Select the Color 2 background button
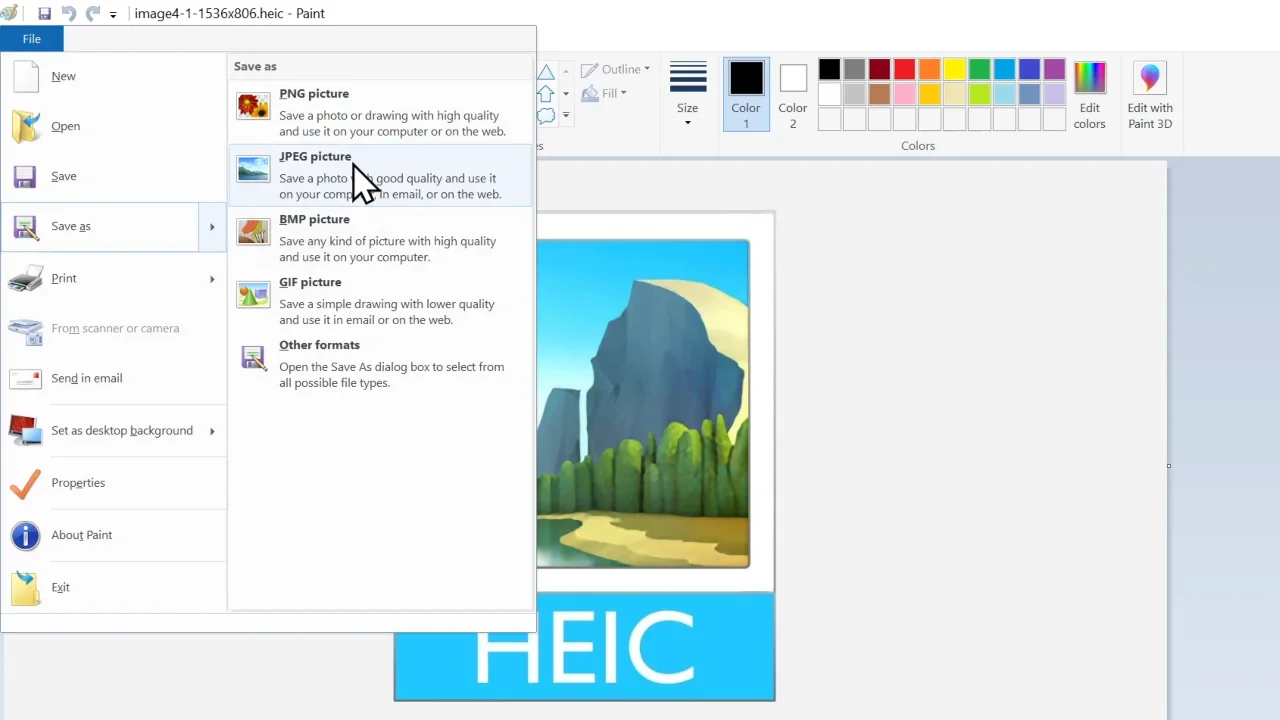Viewport: 1280px width, 720px height. point(793,95)
